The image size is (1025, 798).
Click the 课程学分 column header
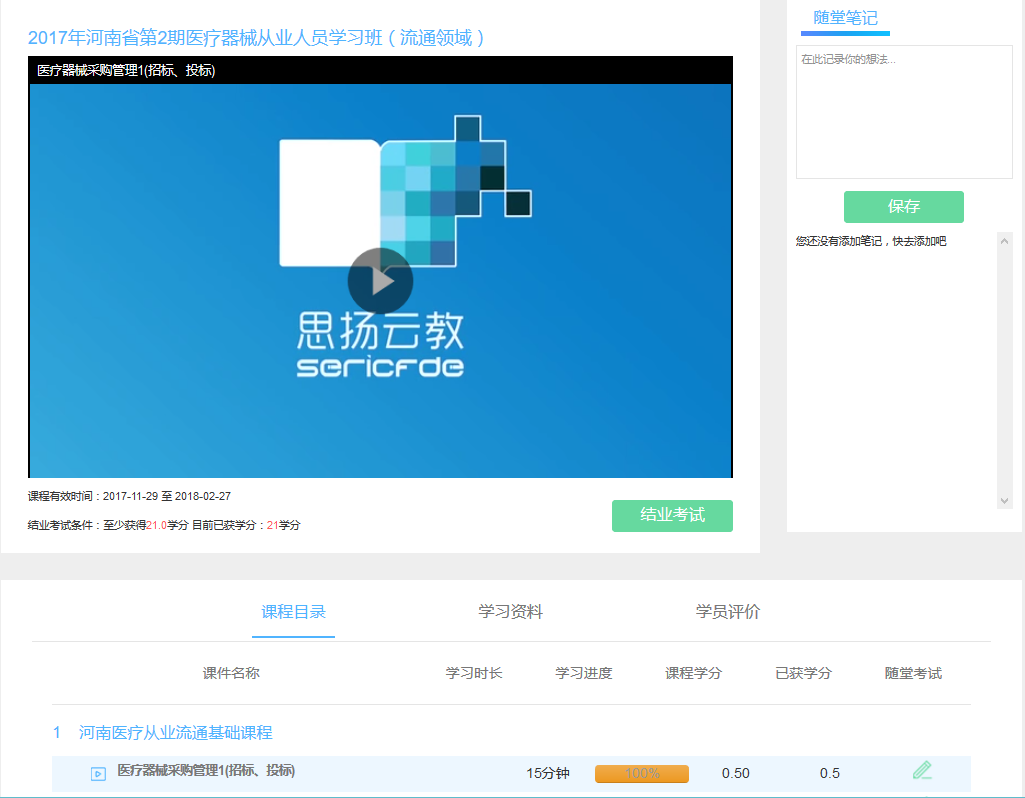click(x=694, y=673)
